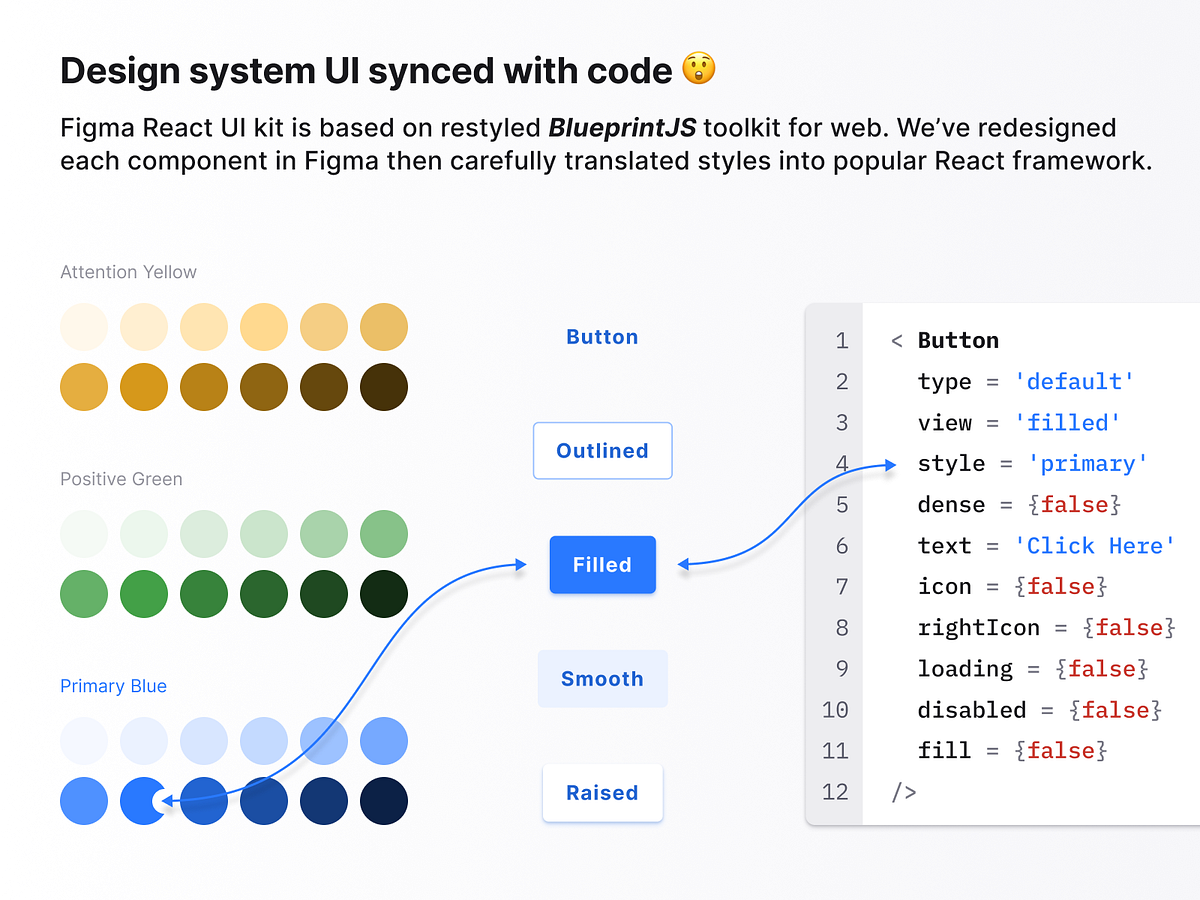Click the Primary Blue label

pos(113,686)
